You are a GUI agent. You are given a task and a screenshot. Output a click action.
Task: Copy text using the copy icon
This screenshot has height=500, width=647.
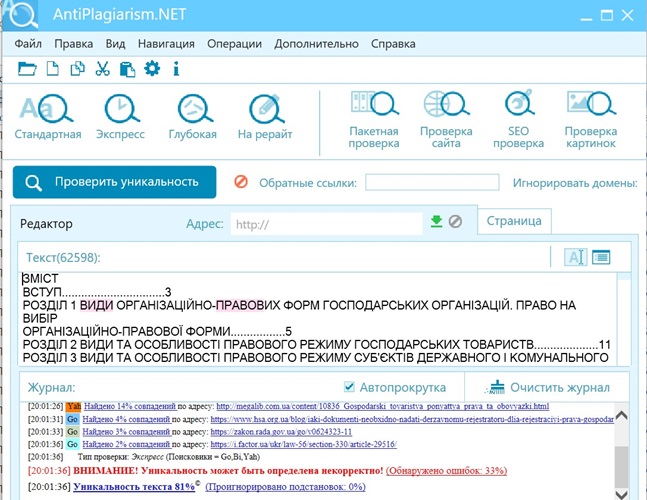77,68
